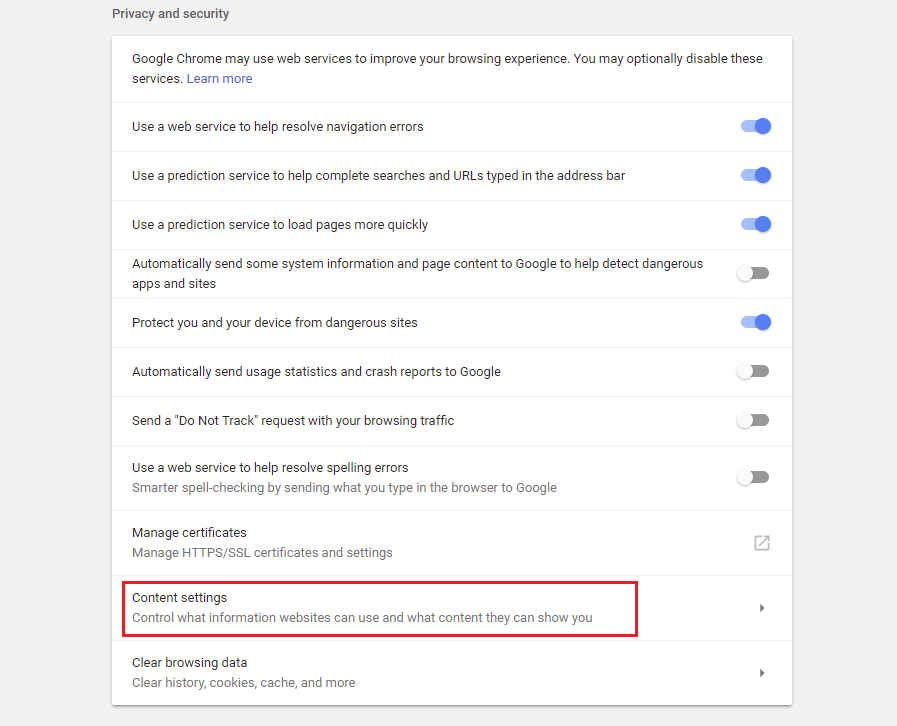The width and height of the screenshot is (897, 726).
Task: Click the Clear browsing data title text
Action: [x=189, y=662]
